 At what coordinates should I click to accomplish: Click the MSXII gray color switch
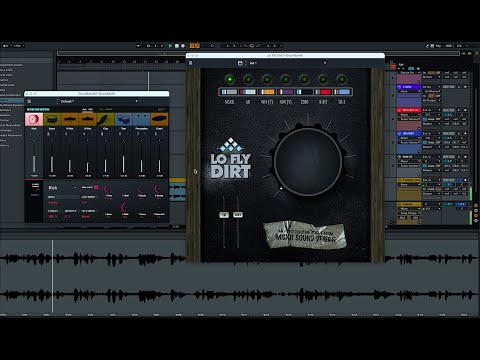click(229, 92)
